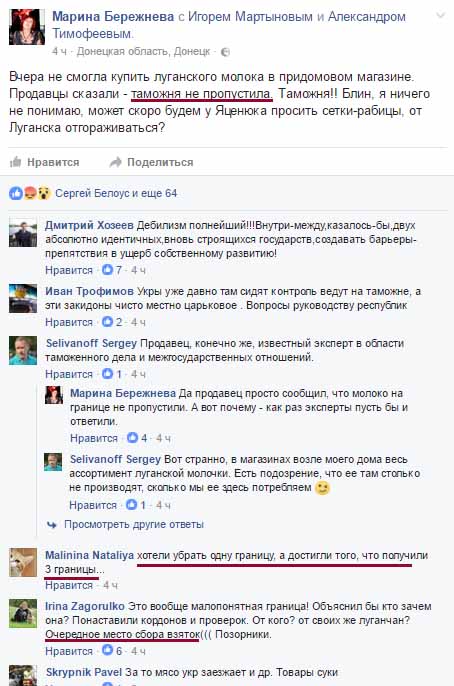
Task: Click the Share arrow icon under the post
Action: pos(115,162)
